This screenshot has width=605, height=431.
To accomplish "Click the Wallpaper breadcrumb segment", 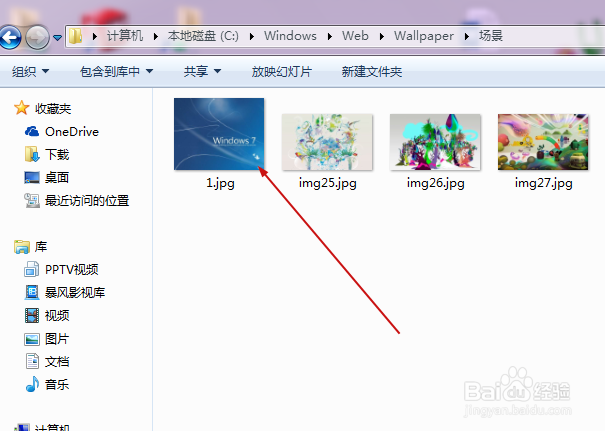I will 424,36.
